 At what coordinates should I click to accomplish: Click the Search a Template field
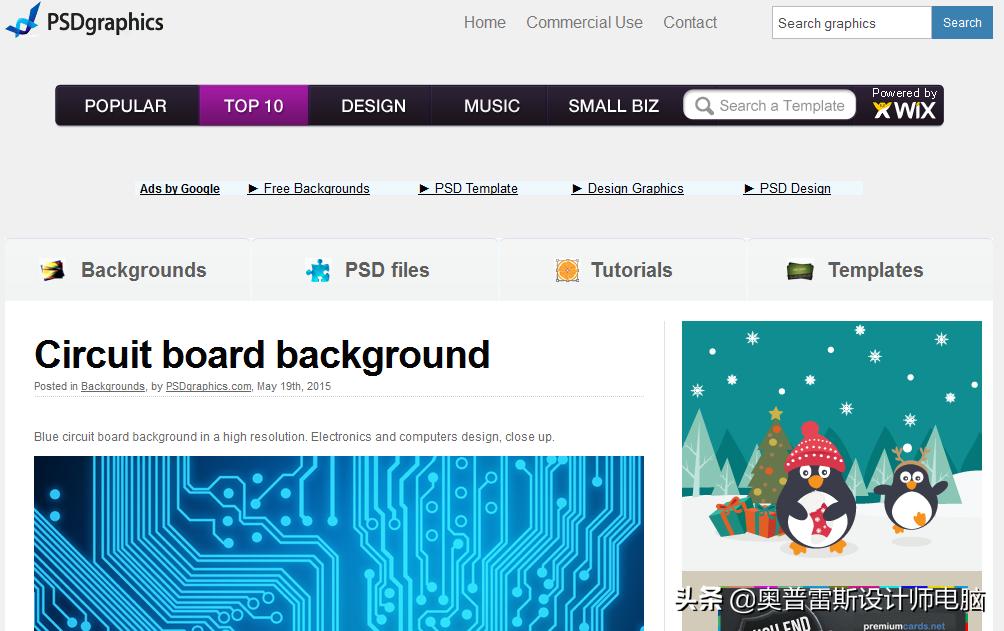(x=770, y=105)
